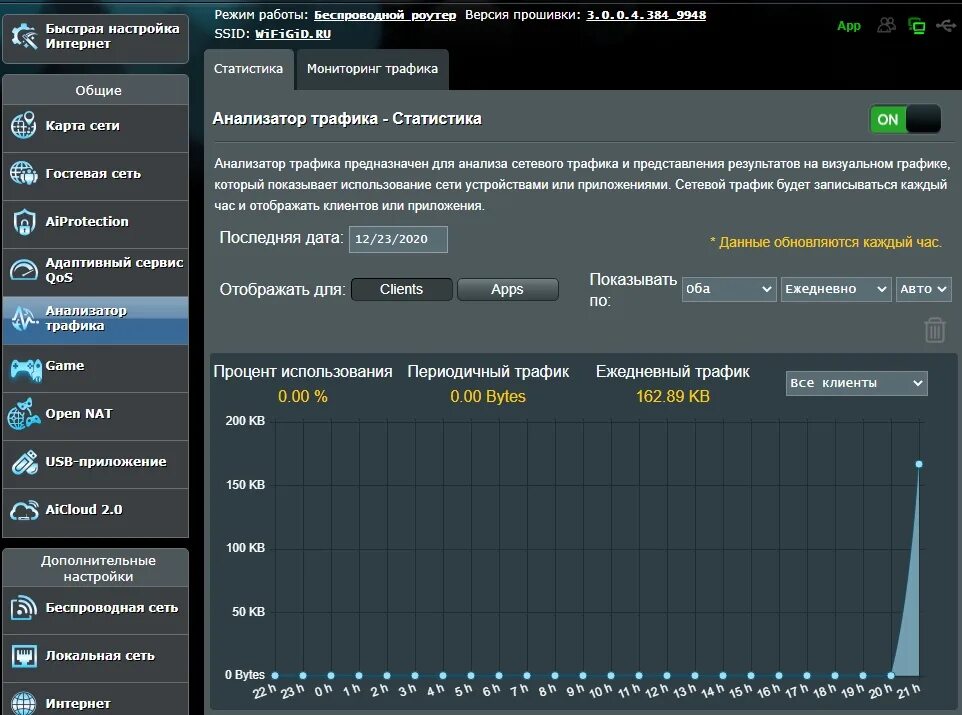Open the Локальная сеть menu item
The height and width of the screenshot is (715, 962).
pos(96,658)
